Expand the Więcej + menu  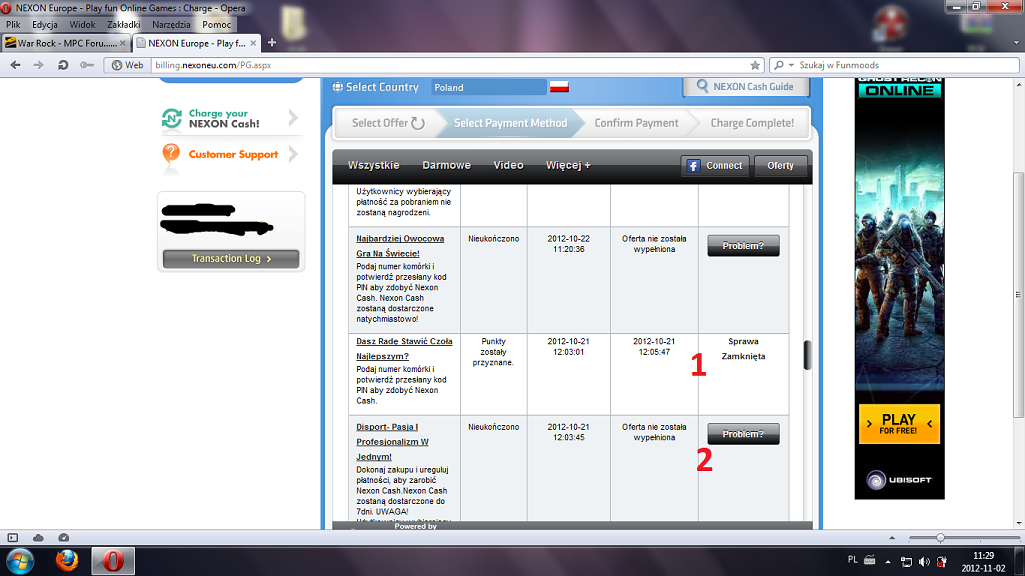(568, 165)
